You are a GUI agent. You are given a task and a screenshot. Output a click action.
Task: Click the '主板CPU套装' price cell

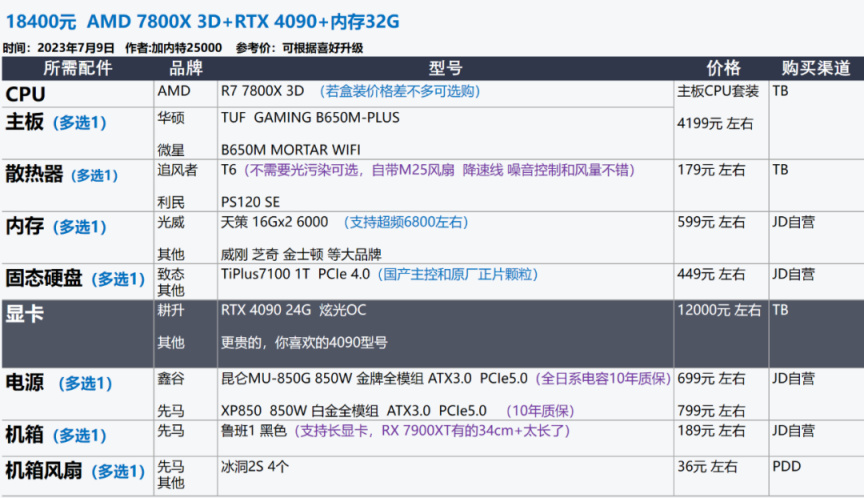tap(718, 91)
